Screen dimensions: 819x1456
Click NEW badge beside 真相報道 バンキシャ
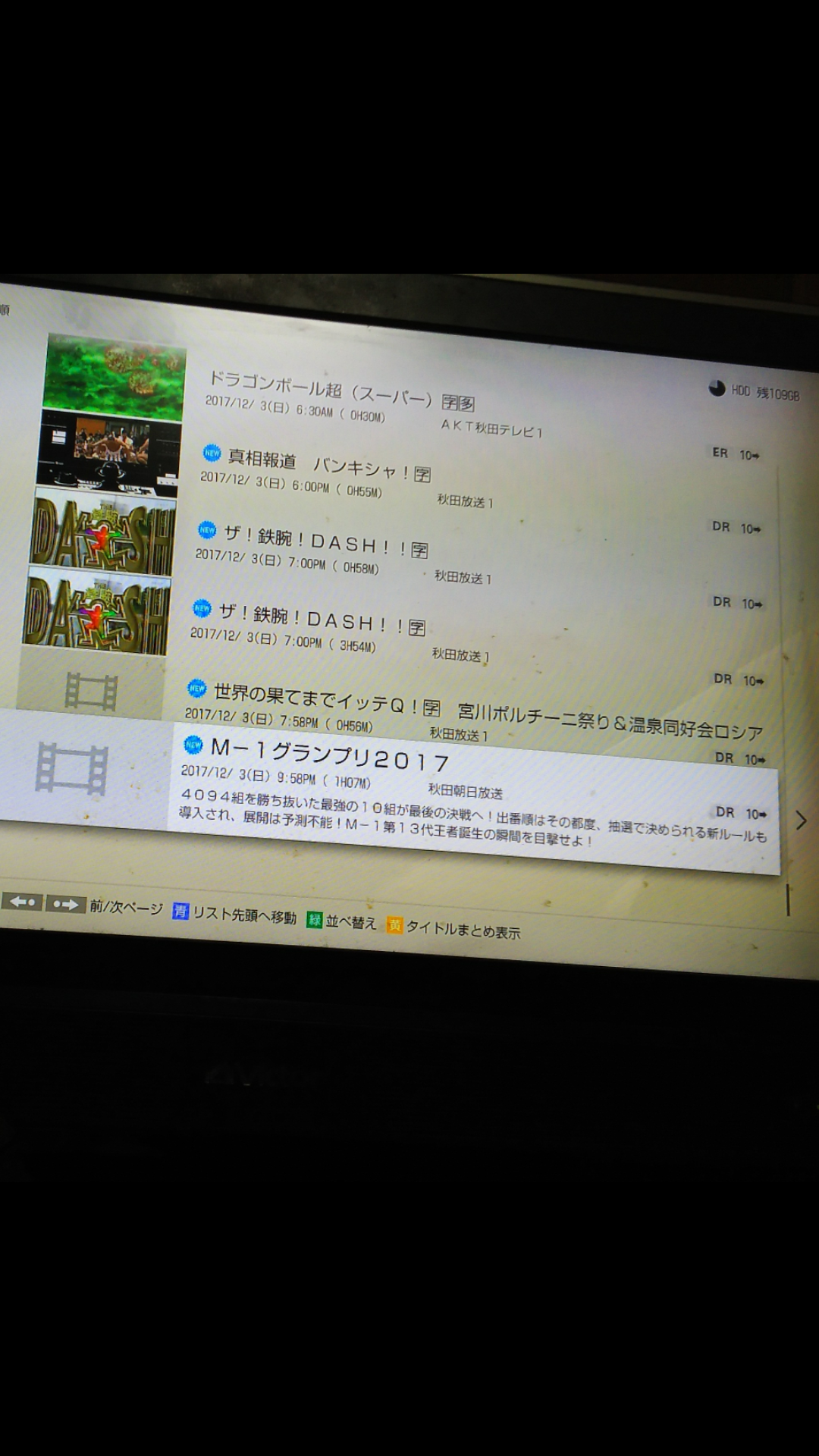pos(212,453)
